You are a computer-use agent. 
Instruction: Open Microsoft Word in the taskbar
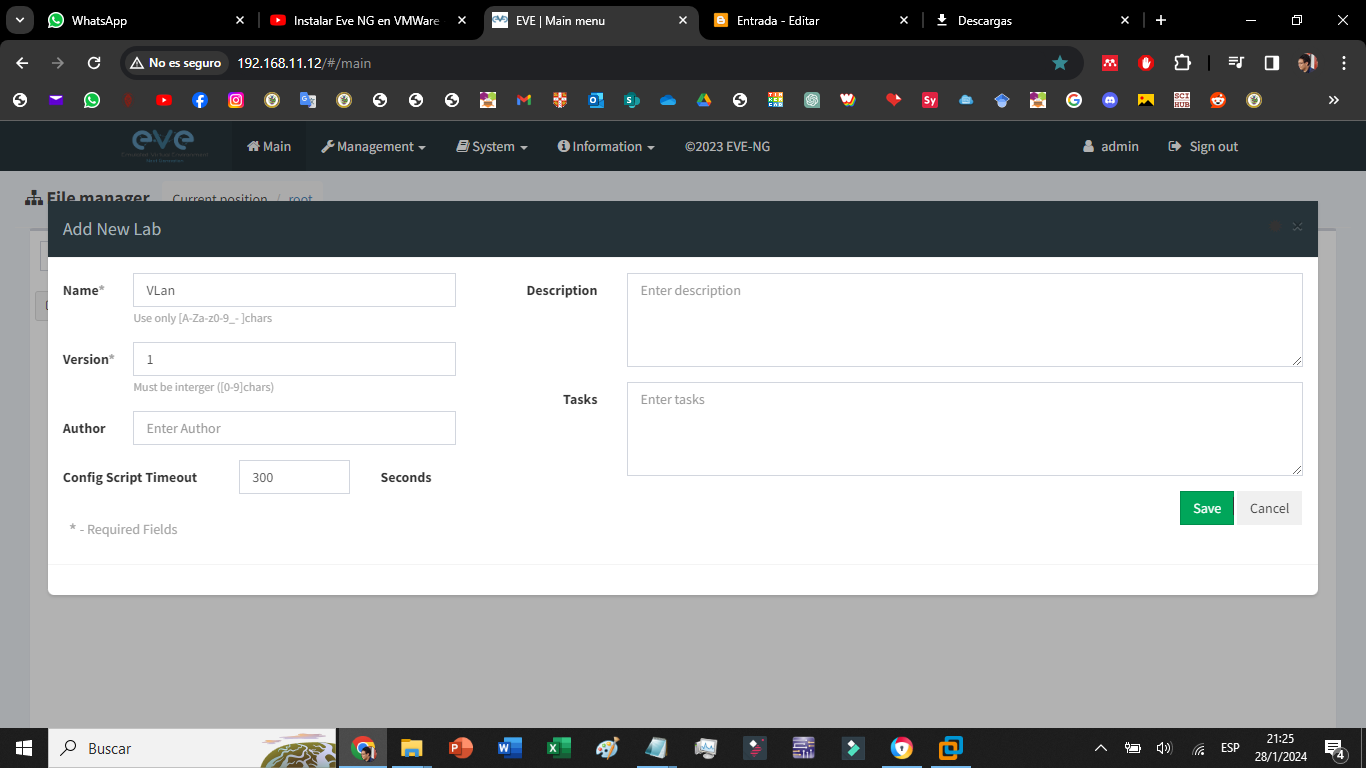[x=509, y=748]
